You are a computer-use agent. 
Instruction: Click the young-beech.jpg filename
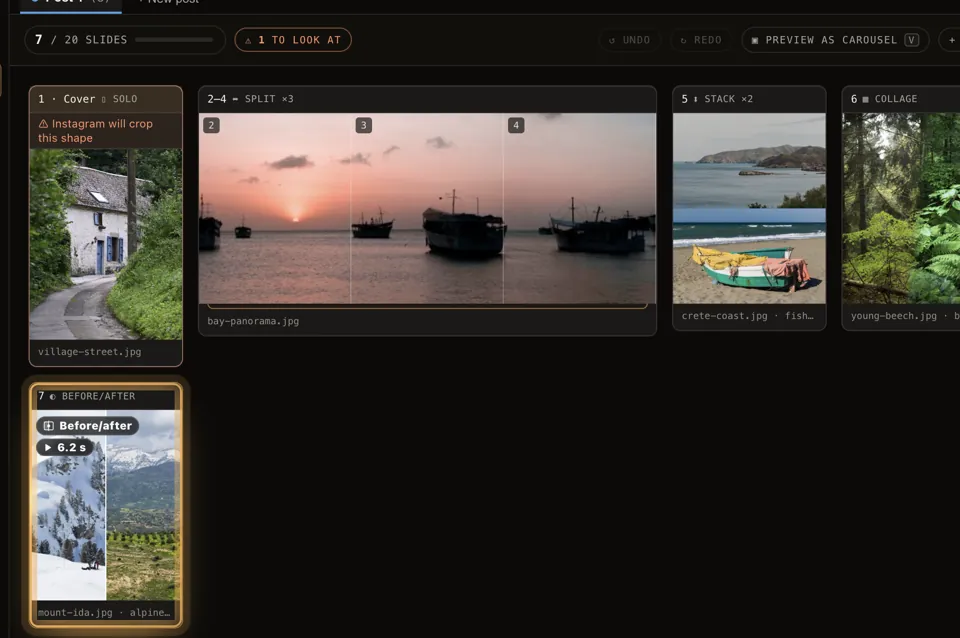tap(893, 316)
